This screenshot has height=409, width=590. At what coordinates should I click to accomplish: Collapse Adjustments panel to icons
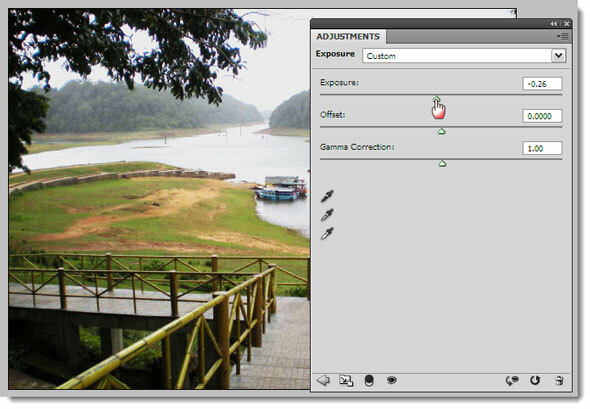554,24
